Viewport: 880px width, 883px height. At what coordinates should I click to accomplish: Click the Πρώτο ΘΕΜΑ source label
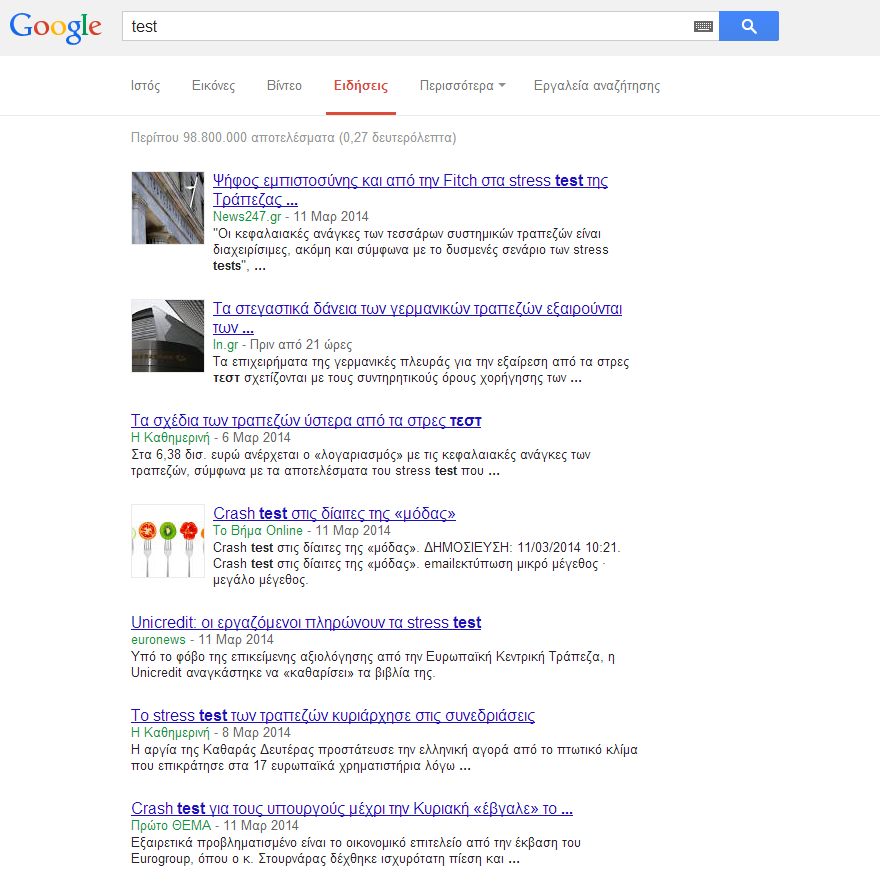click(171, 826)
